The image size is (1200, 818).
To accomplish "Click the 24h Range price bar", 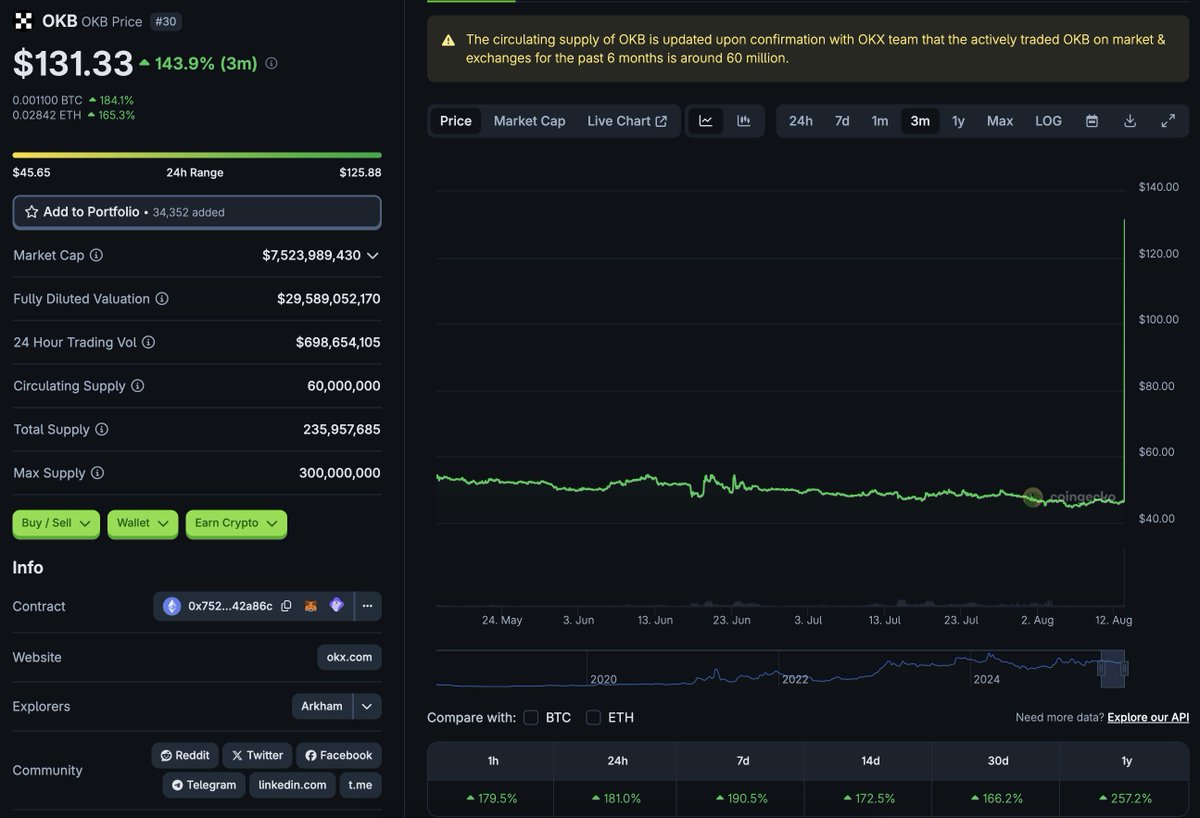I will point(197,155).
